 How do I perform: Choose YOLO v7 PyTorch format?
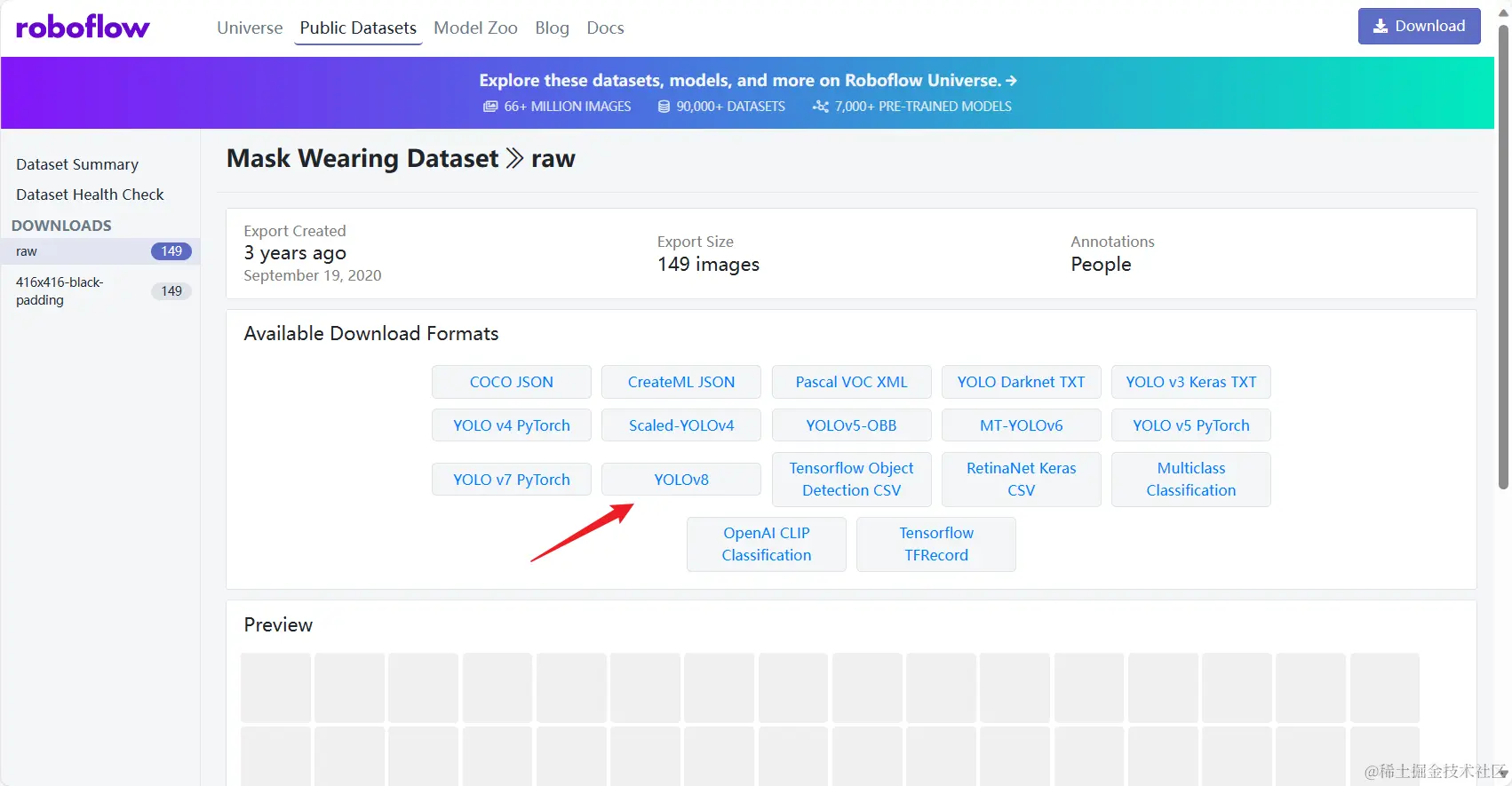(512, 480)
